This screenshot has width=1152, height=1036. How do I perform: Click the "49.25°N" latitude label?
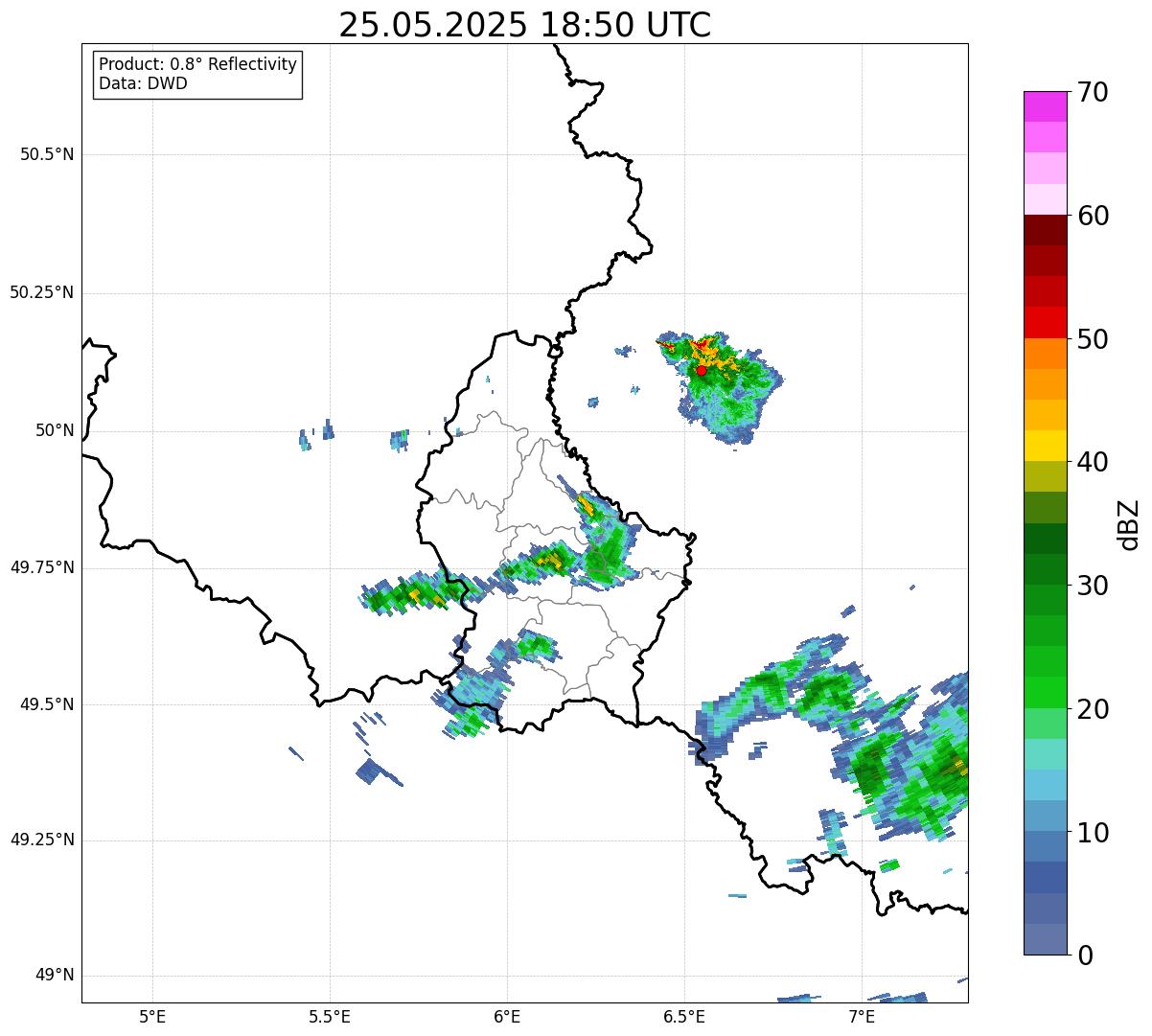click(x=42, y=840)
